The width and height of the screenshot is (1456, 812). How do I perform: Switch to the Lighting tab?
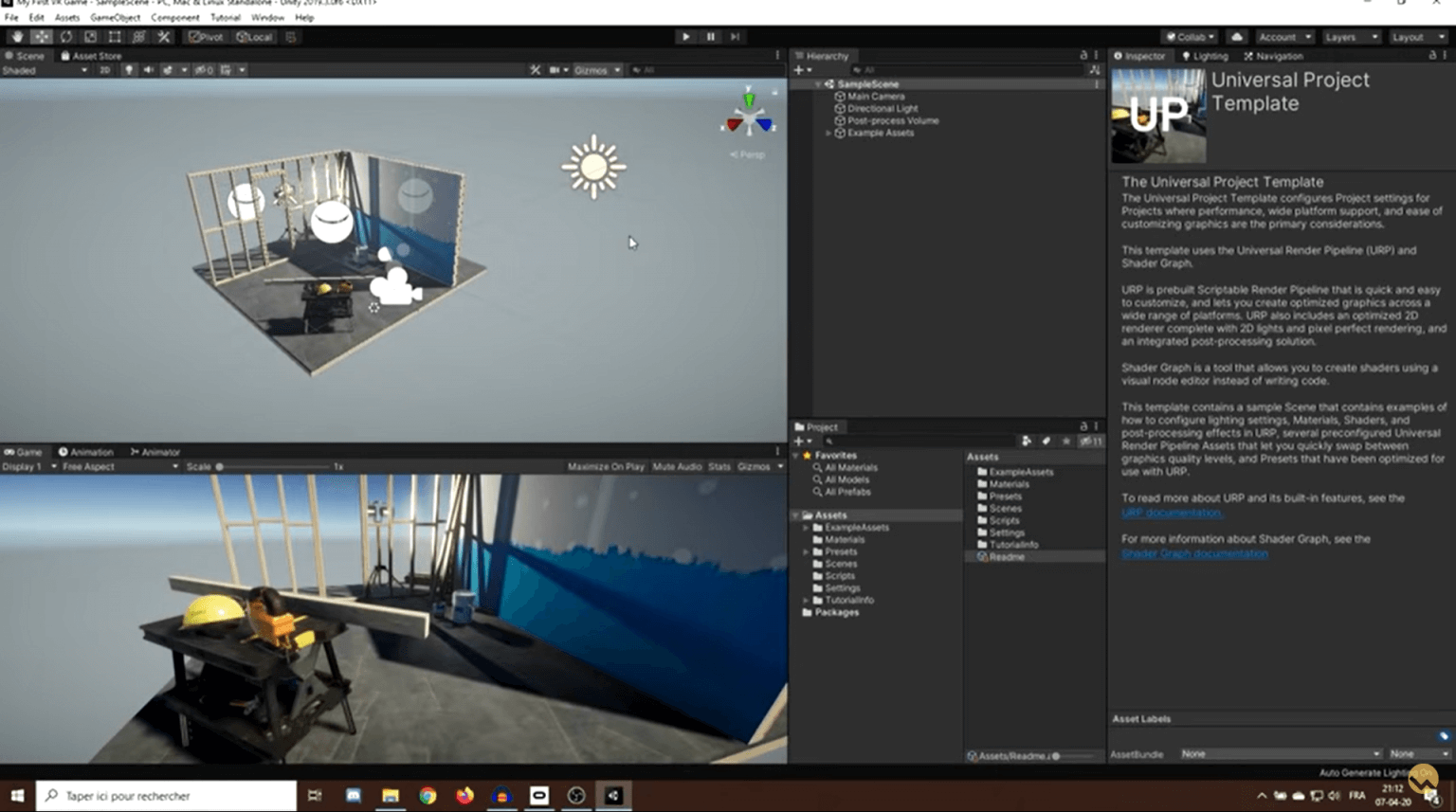tap(1205, 56)
